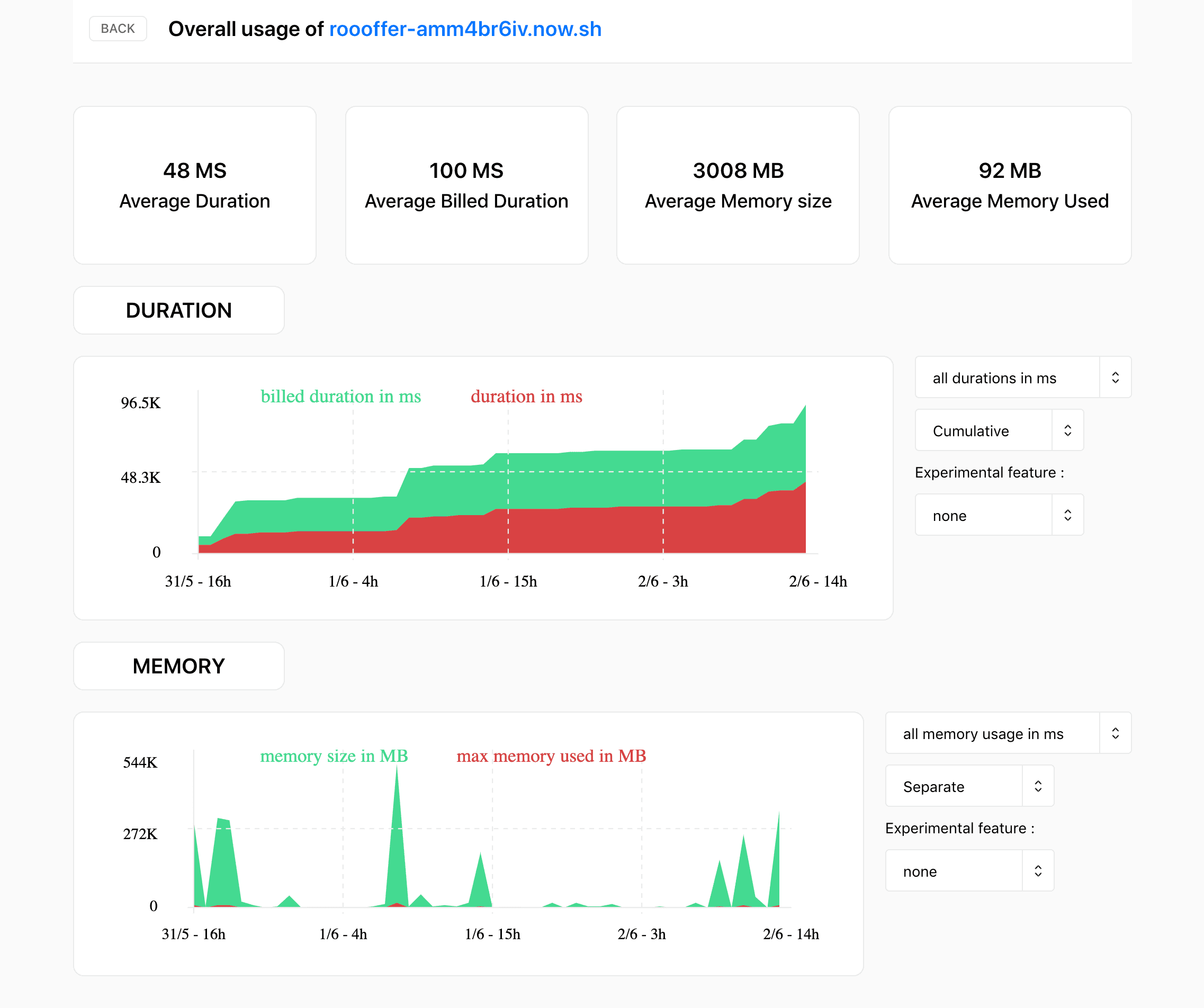Select the MEMORY section tab
Viewport: 1204px width, 1008px height.
[x=179, y=667]
